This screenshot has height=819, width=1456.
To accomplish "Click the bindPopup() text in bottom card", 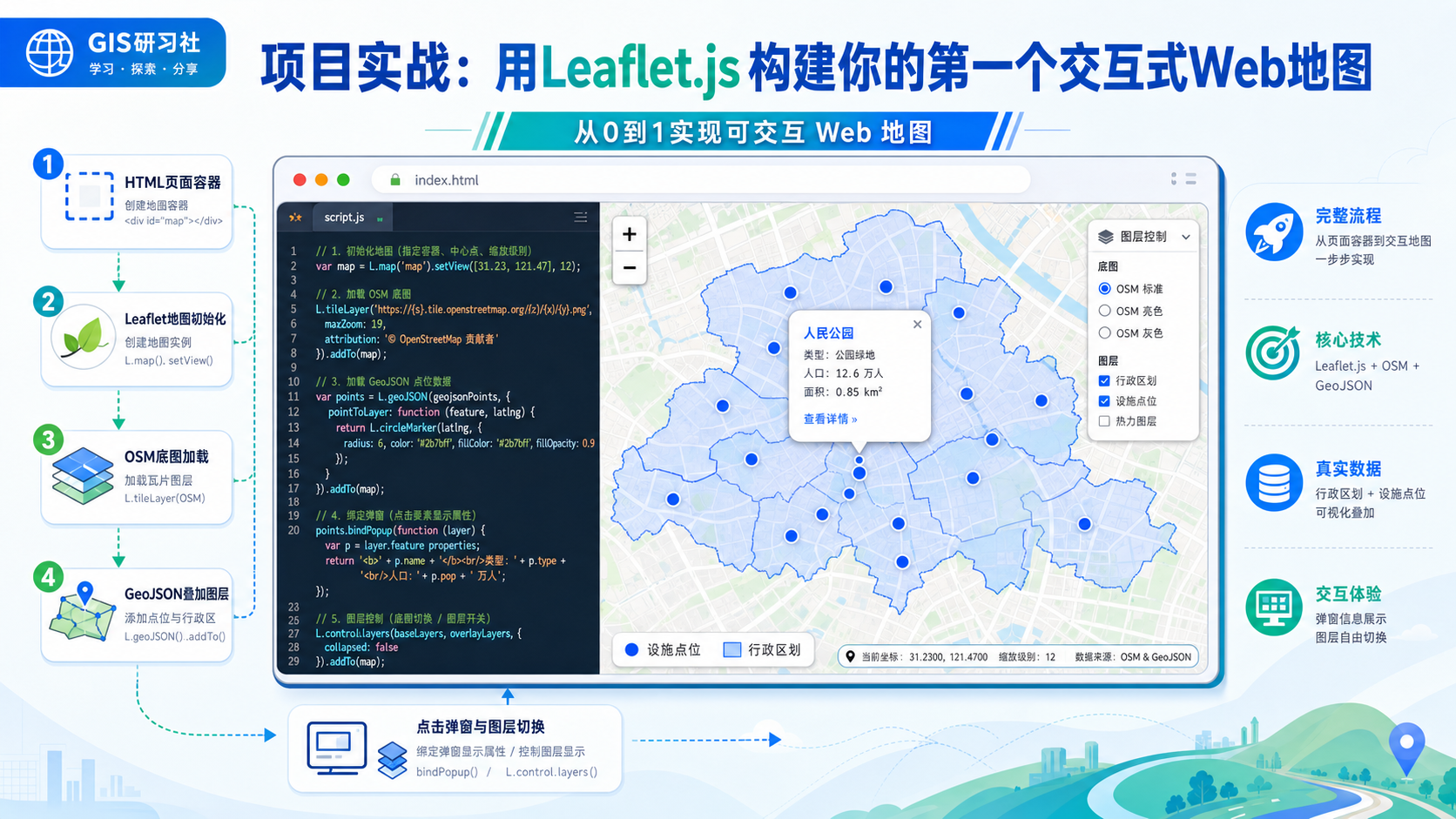I will coord(447,772).
